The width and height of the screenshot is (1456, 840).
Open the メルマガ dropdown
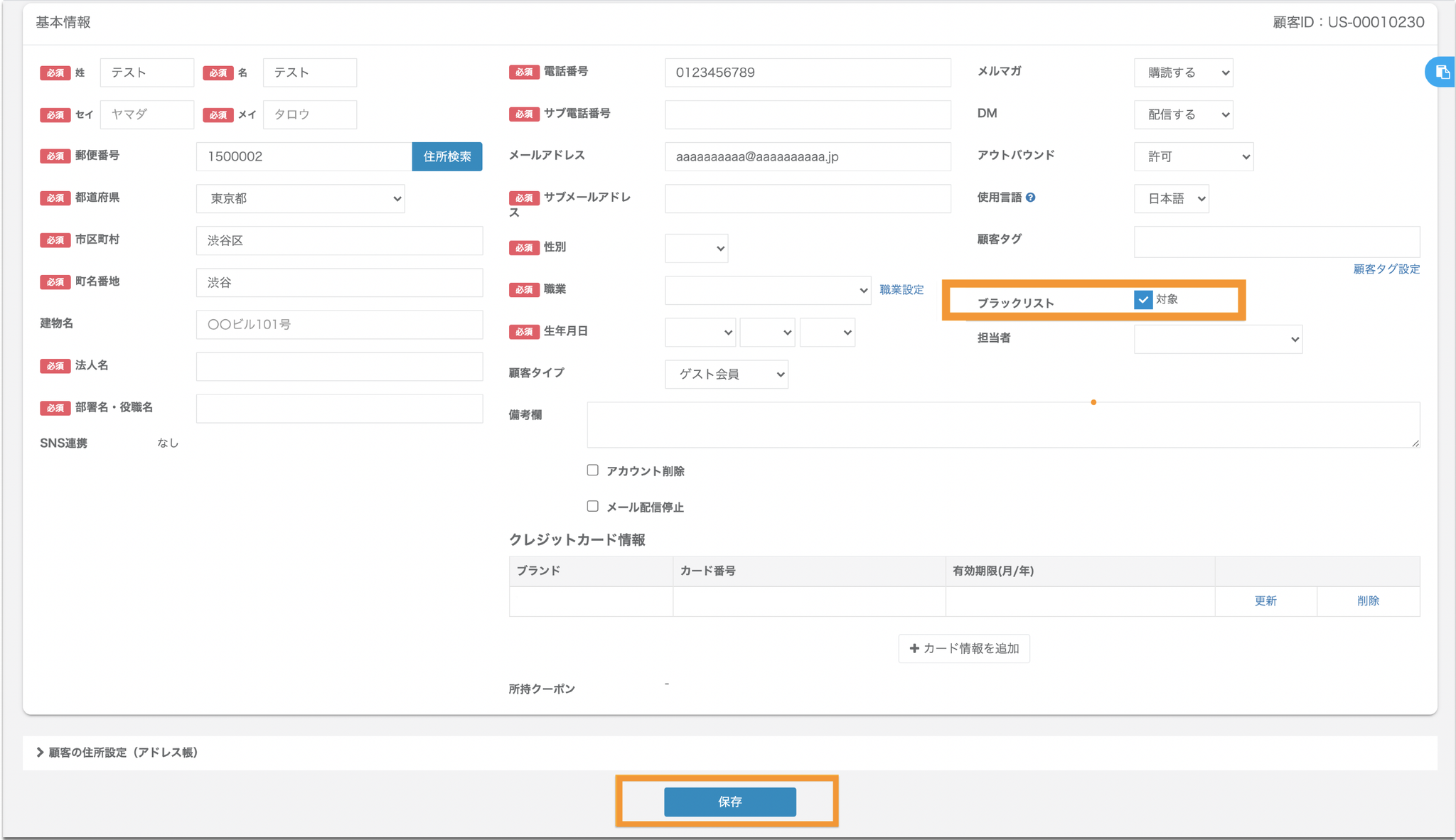pos(1183,72)
